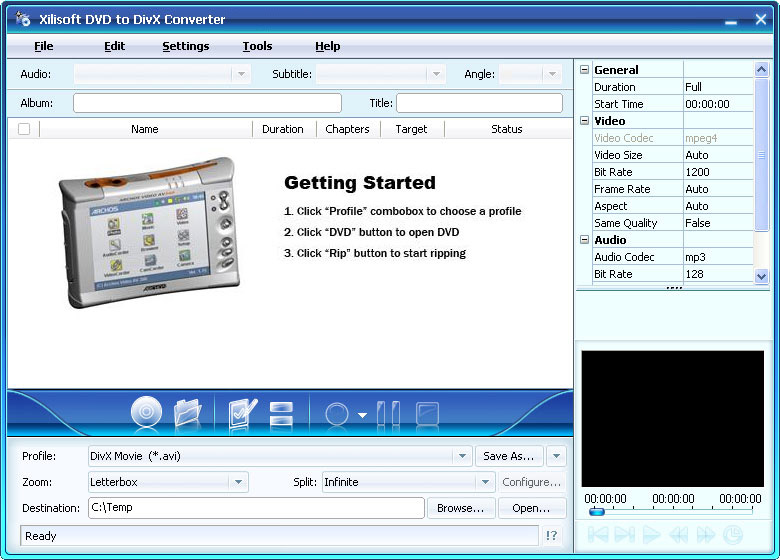The height and width of the screenshot is (560, 780).
Task: Click the Aspect property row
Action: pos(673,206)
